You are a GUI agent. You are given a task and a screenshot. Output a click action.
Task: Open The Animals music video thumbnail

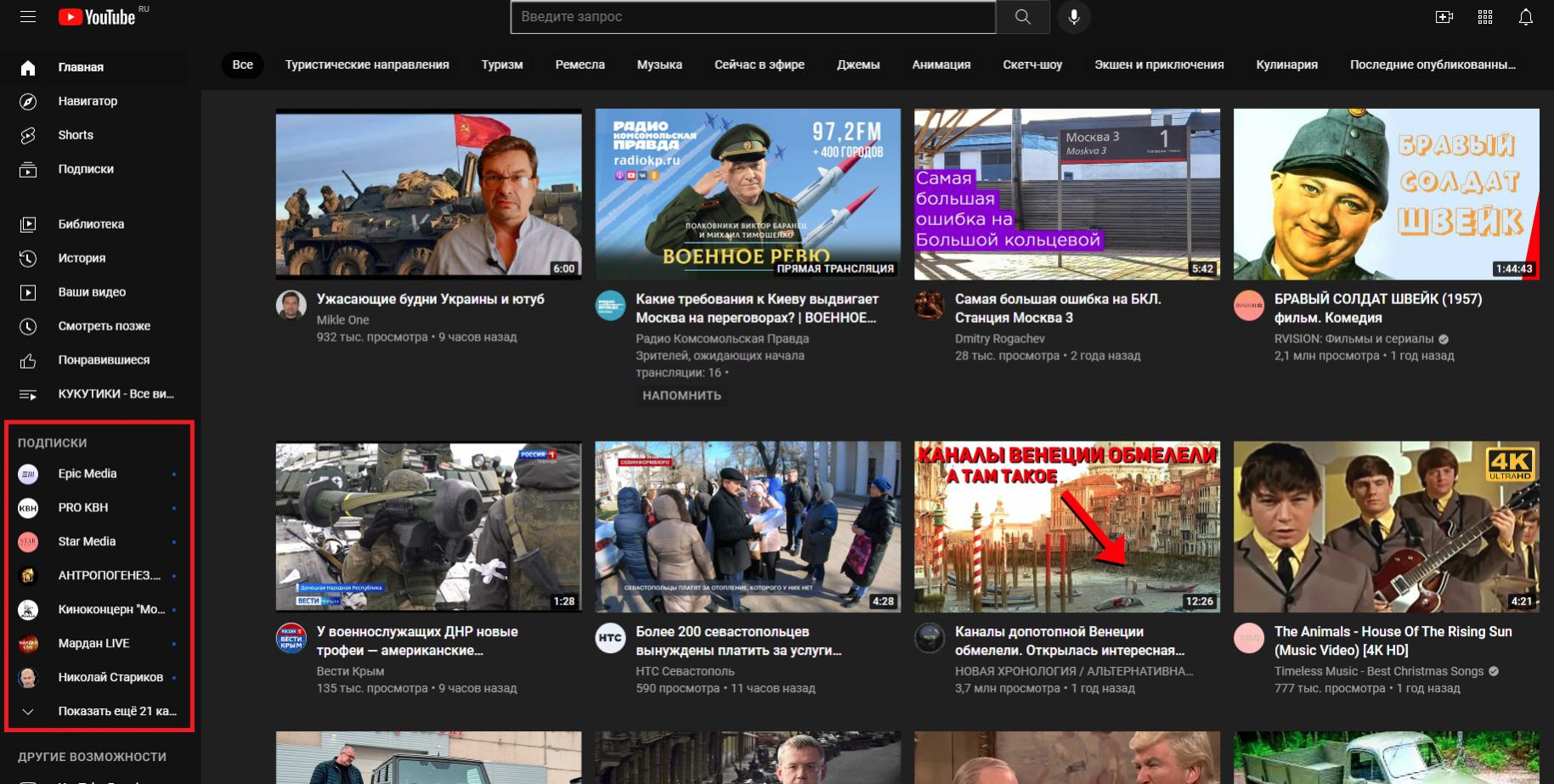(1386, 526)
